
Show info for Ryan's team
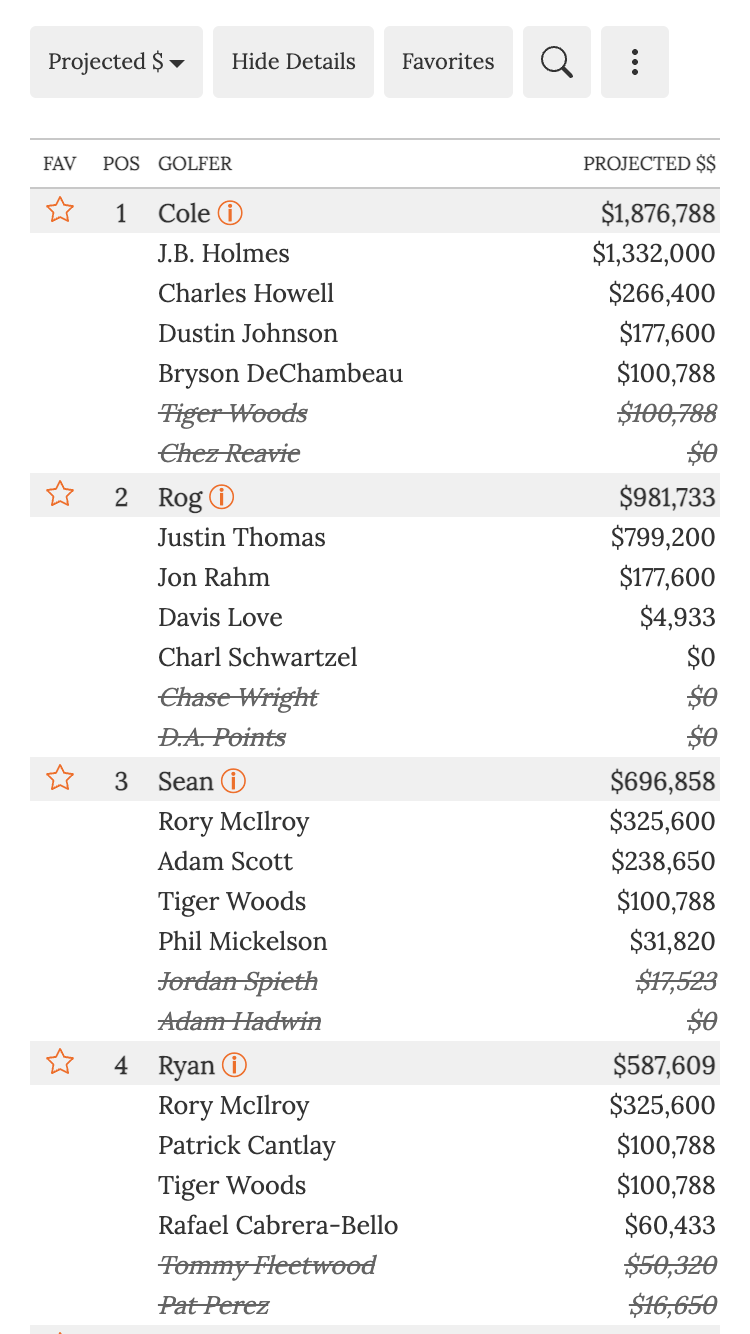point(234,1065)
